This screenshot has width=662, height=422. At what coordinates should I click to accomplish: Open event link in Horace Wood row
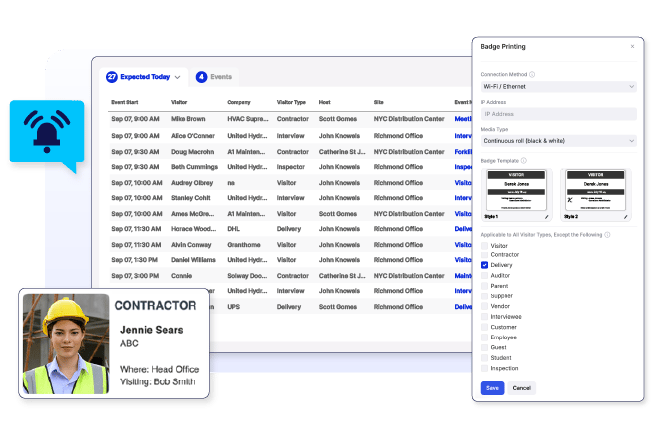463,229
